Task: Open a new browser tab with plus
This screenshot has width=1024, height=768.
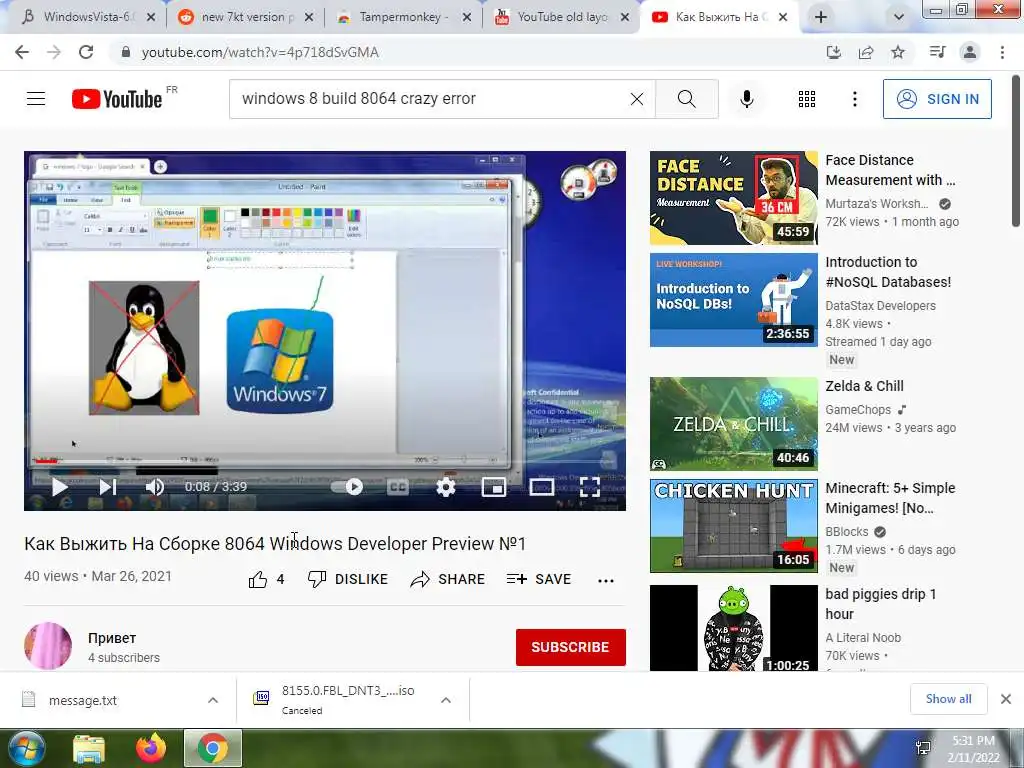Action: coord(821,17)
